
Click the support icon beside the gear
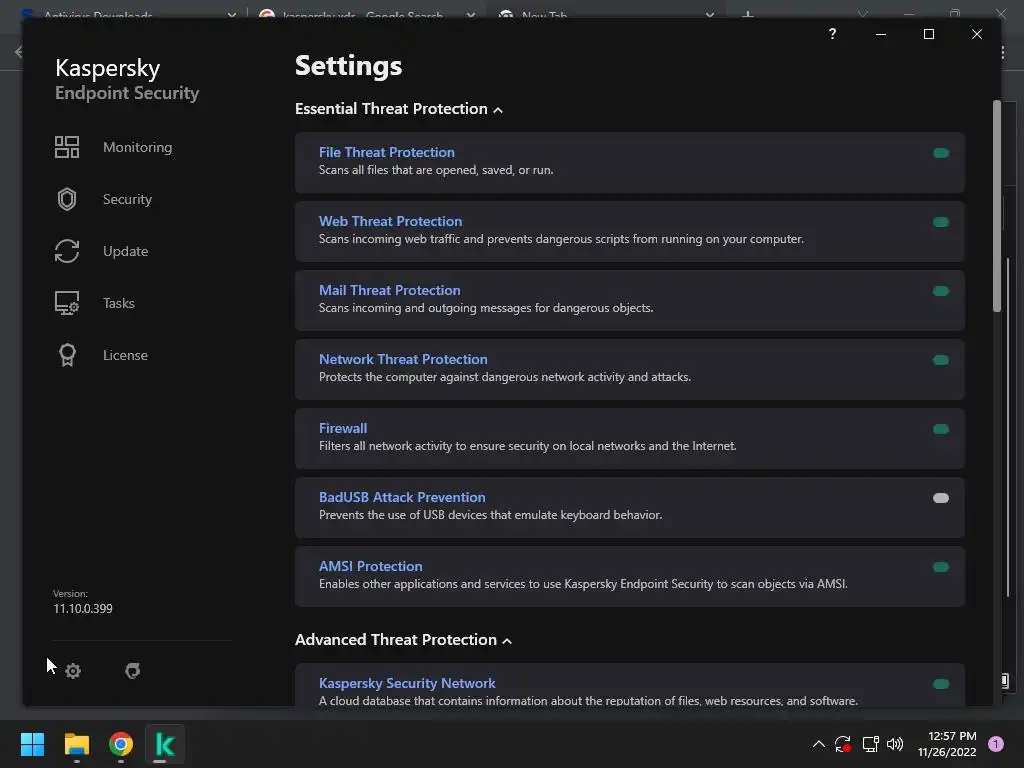[x=133, y=671]
